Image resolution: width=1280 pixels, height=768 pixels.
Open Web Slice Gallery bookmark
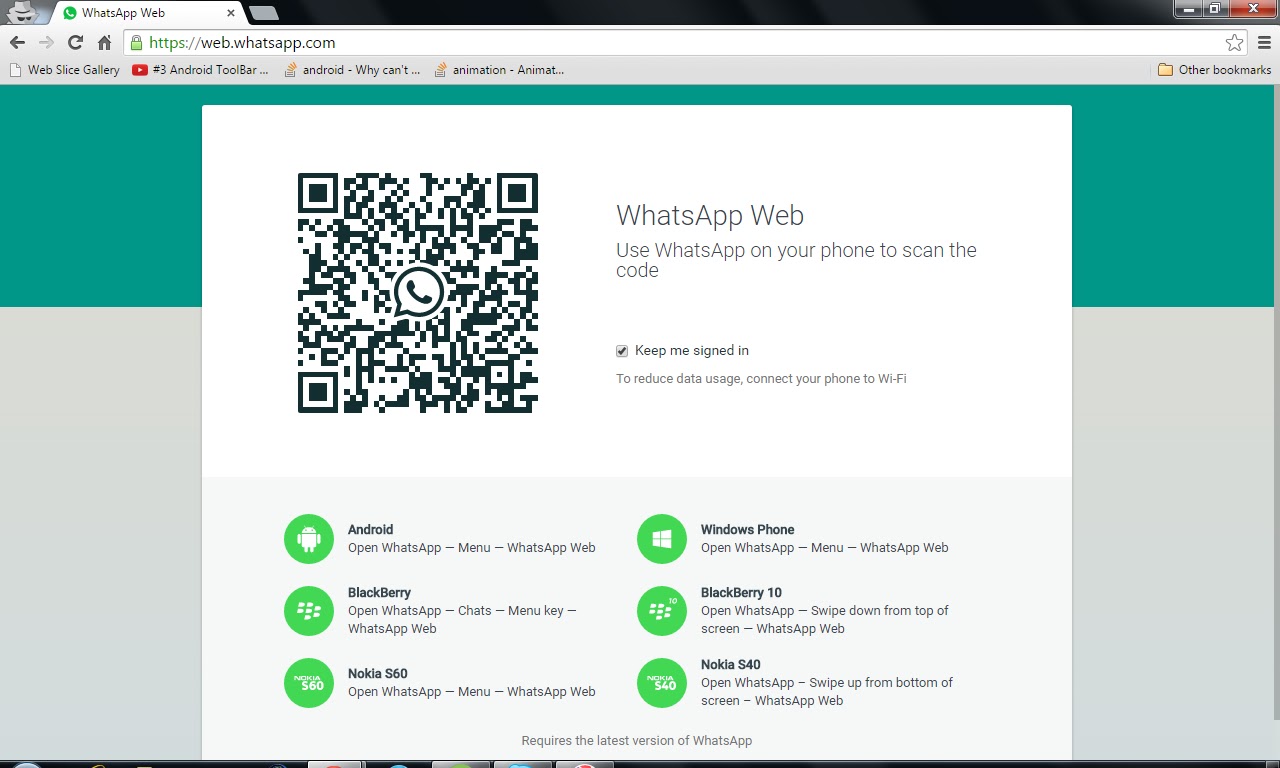(x=64, y=70)
